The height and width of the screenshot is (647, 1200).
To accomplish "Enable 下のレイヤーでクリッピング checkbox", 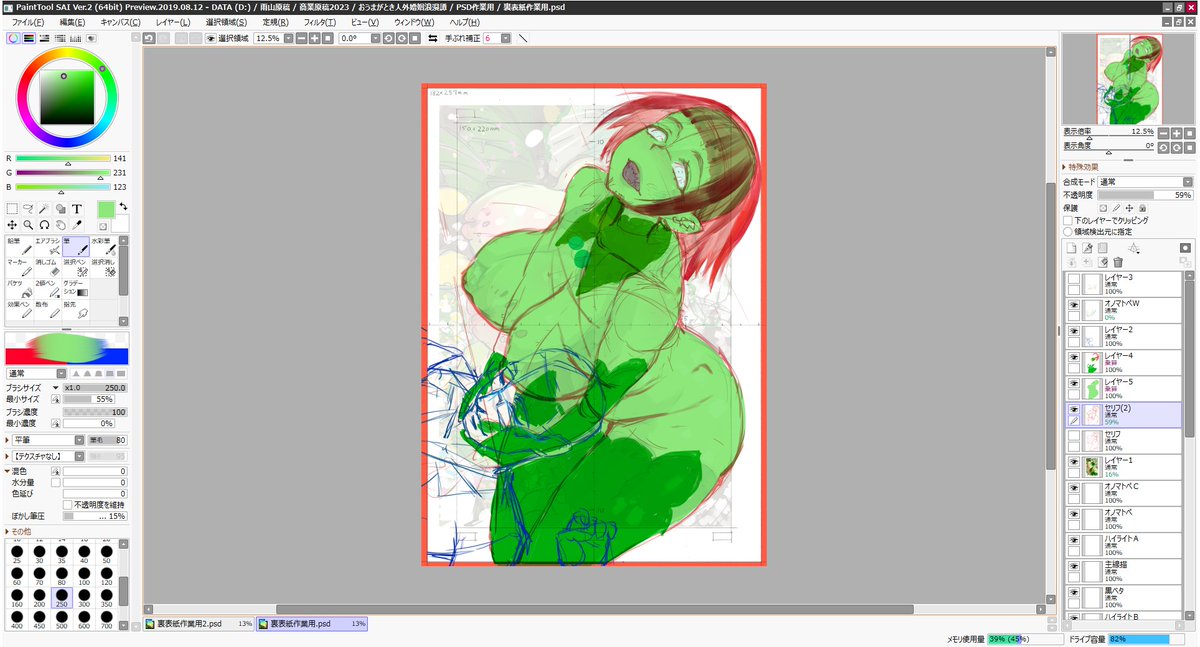I will (x=1068, y=220).
